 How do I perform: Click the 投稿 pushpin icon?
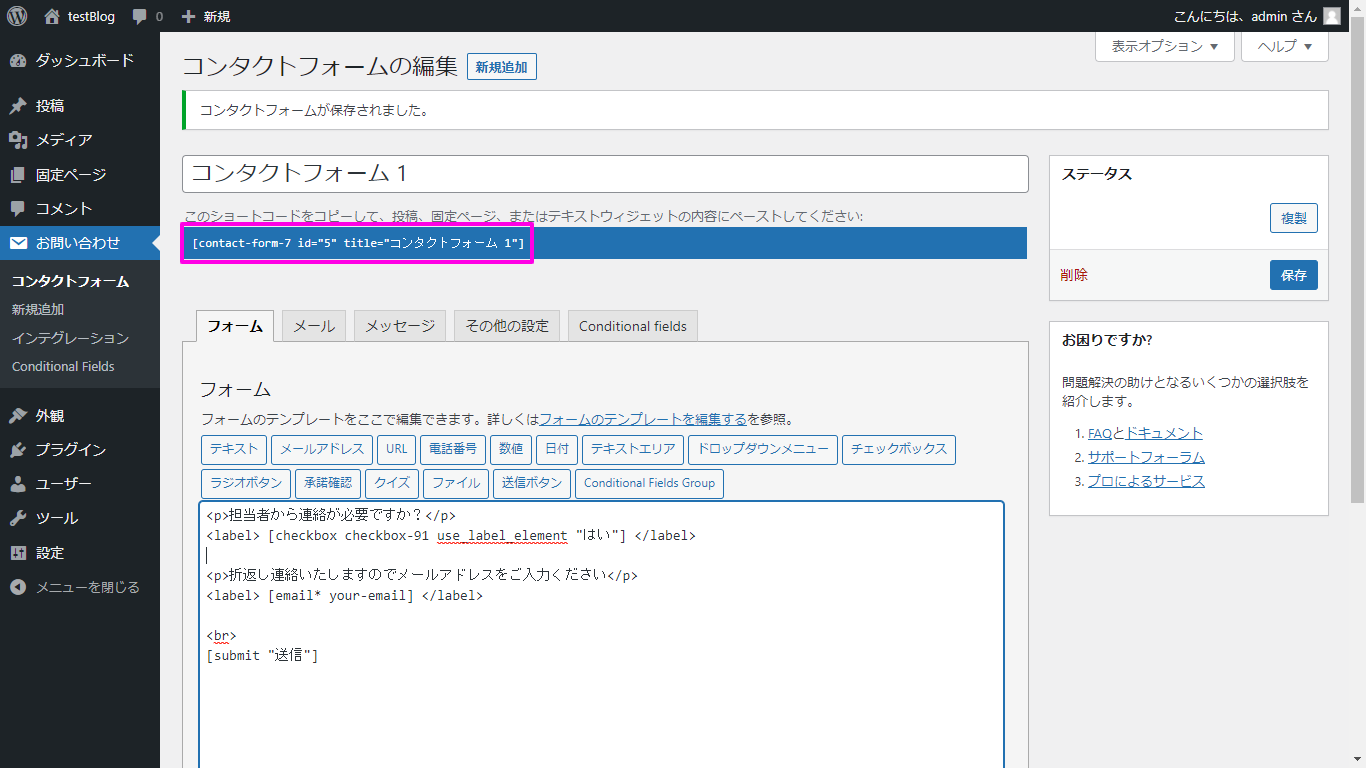click(18, 106)
